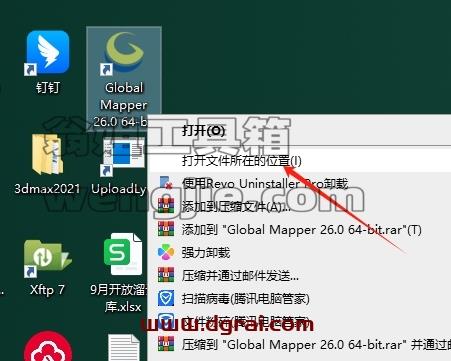Choose 扫描病毒(腾讯电脑管家) entry
Screen dimensions: 451x361
click(299, 298)
